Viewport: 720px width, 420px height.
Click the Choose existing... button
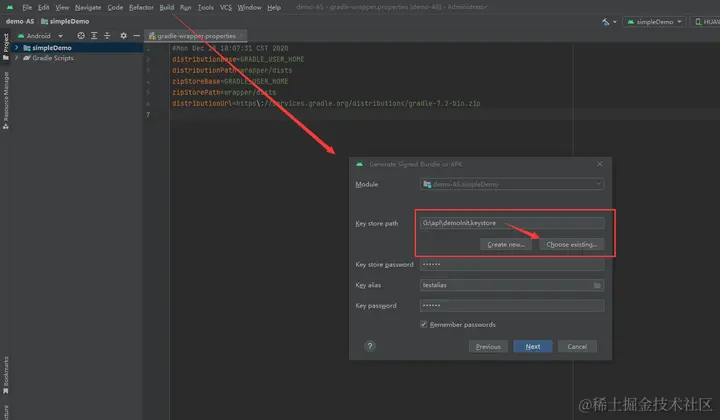572,245
